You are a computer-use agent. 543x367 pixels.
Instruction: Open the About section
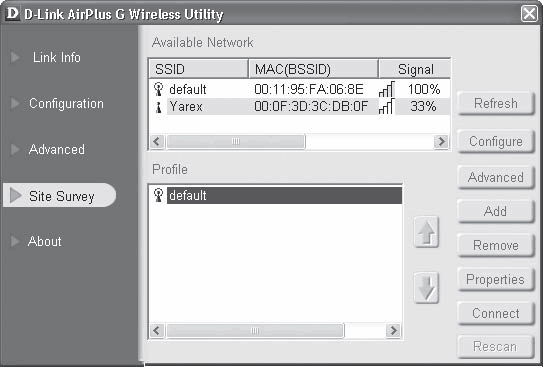[x=45, y=241]
